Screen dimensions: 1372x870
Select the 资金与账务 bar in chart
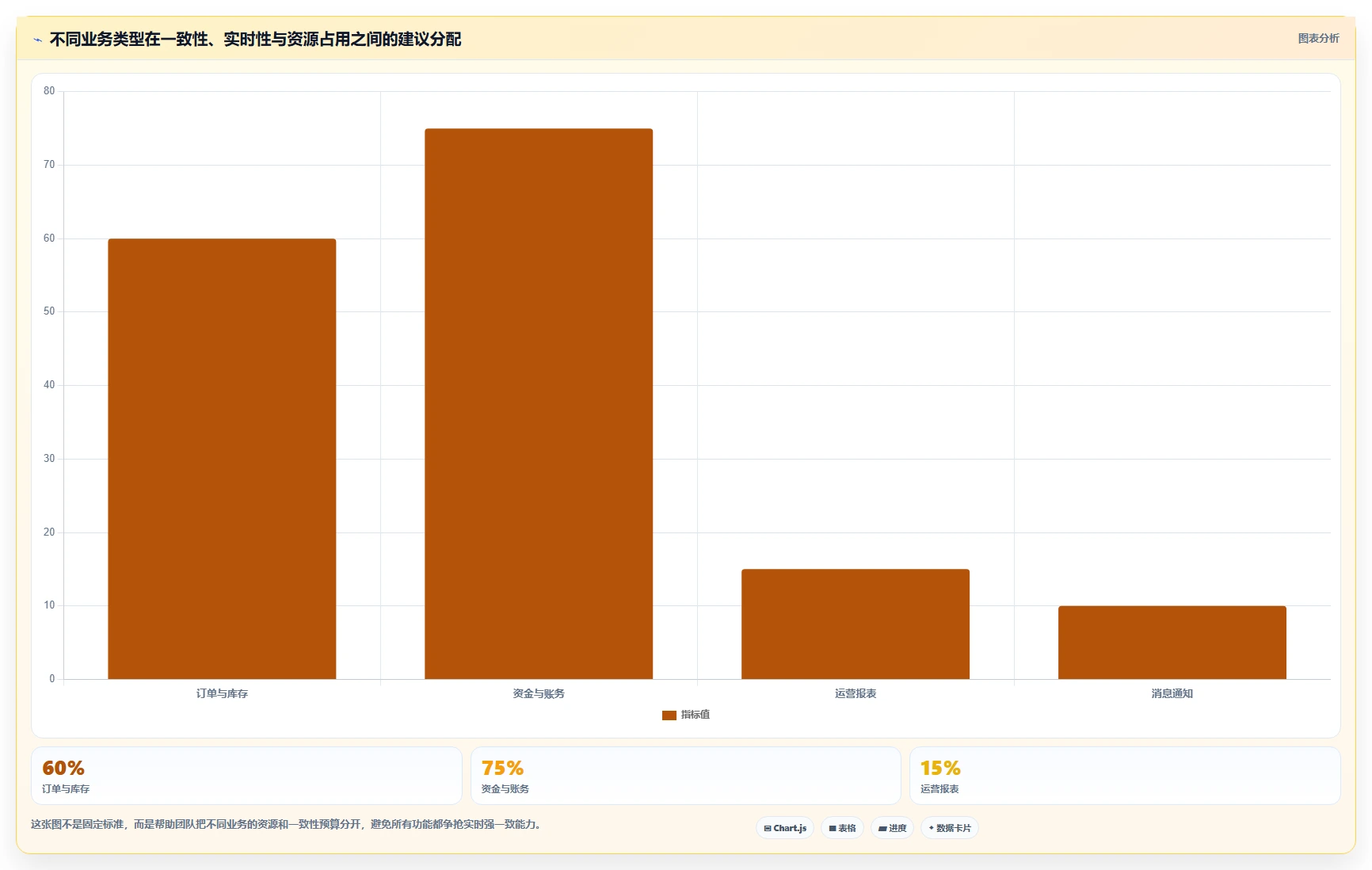click(x=539, y=404)
